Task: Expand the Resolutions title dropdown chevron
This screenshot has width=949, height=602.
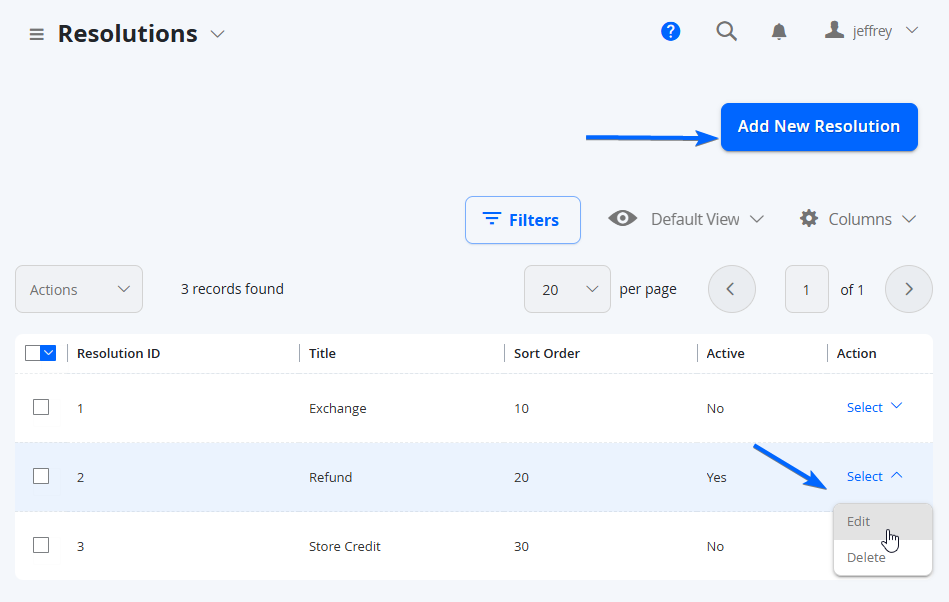Action: pyautogui.click(x=218, y=34)
